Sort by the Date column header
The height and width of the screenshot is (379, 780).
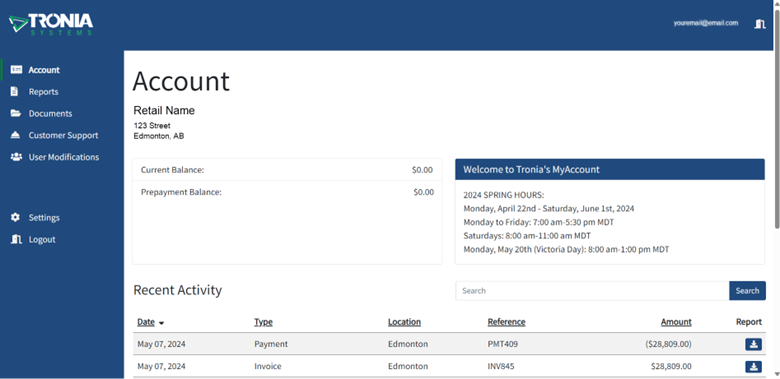(146, 322)
